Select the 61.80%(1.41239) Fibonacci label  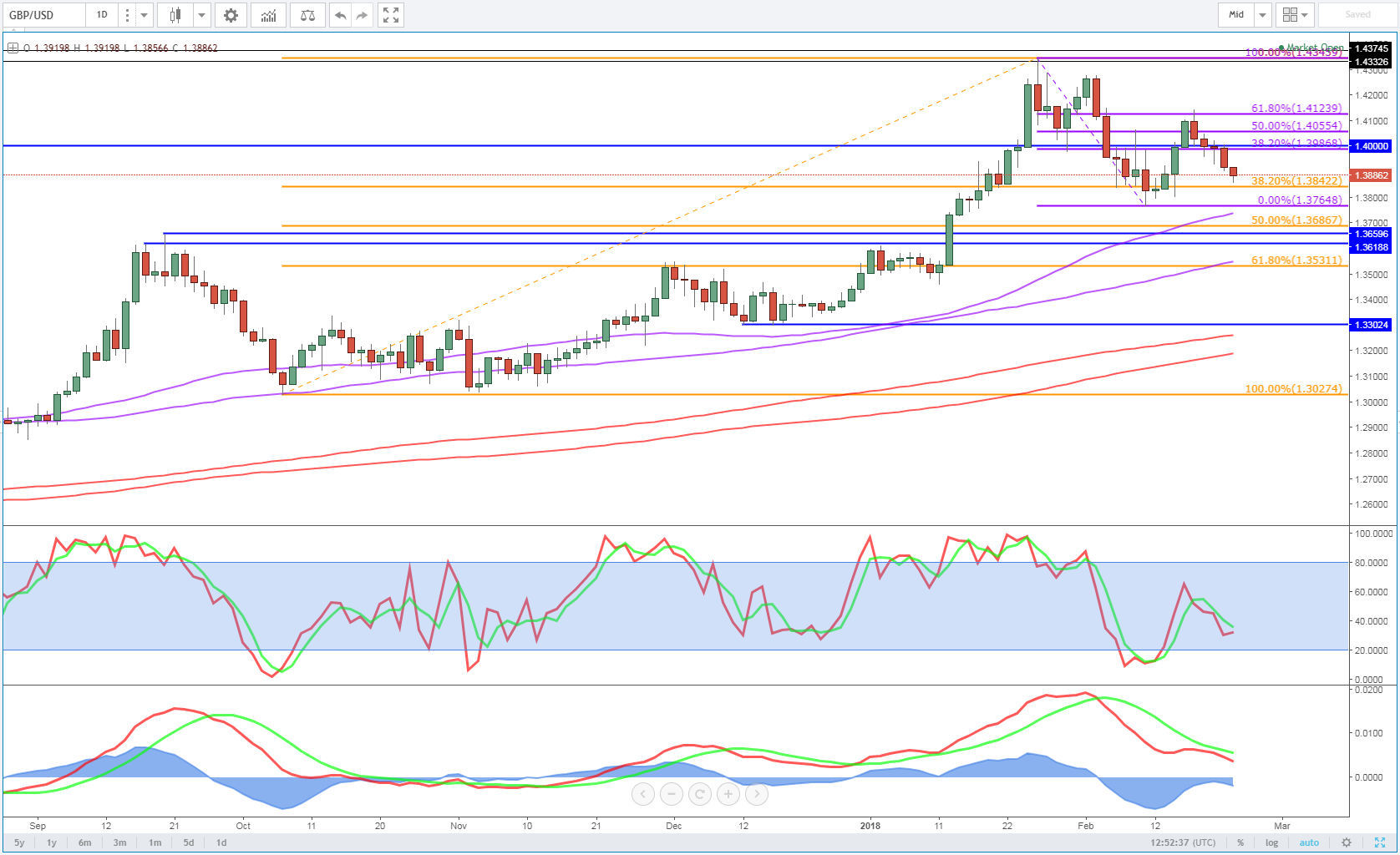click(x=1296, y=109)
